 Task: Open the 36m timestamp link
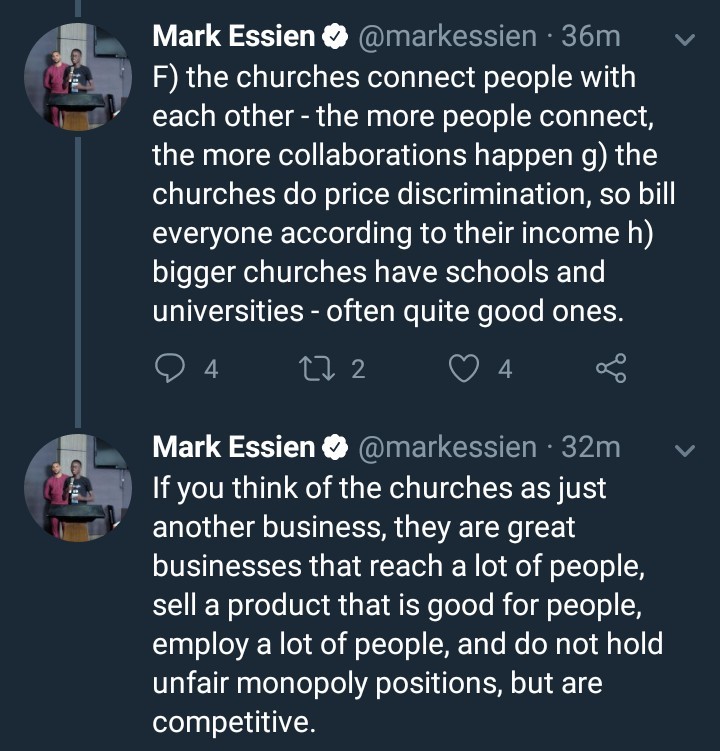coord(591,37)
